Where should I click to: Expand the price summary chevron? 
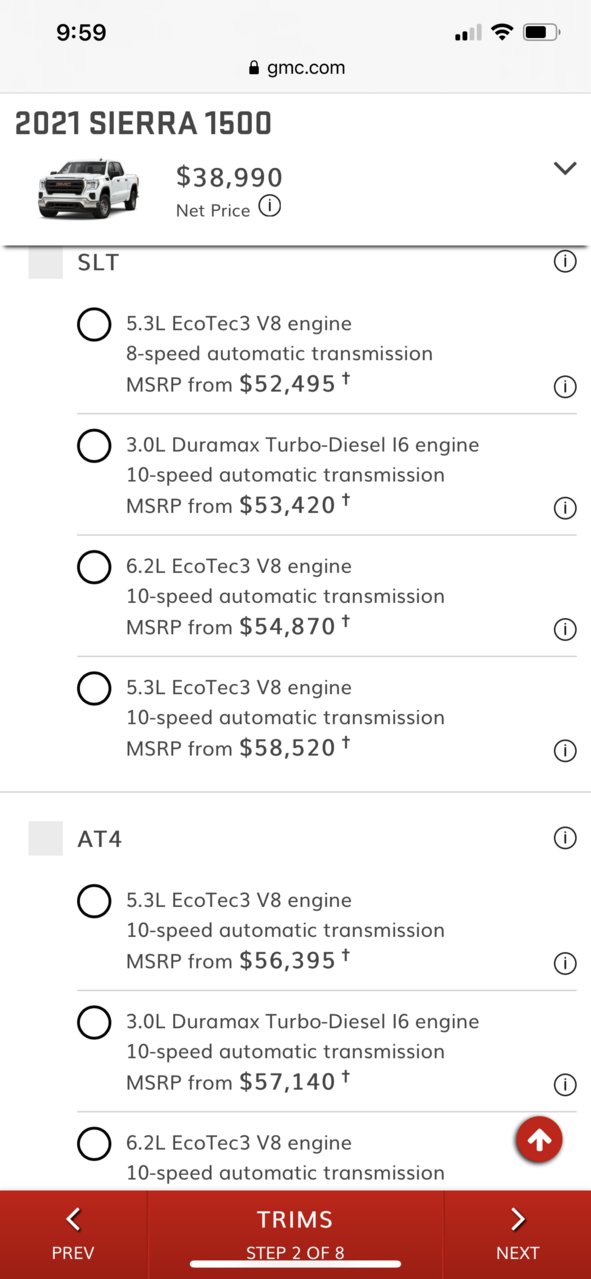pos(565,168)
